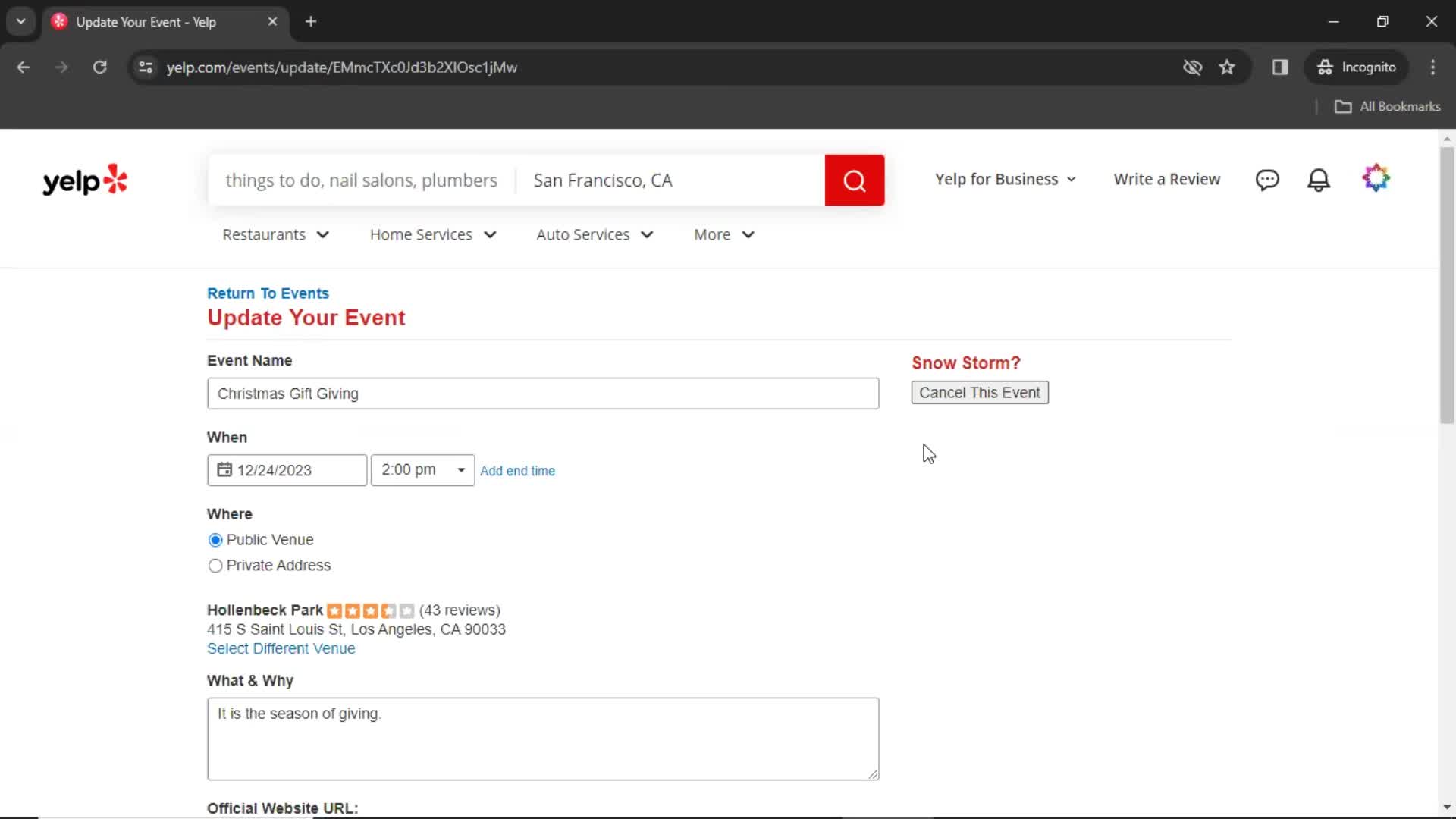Click the Cancel This Event button
1456x819 pixels.
pyautogui.click(x=980, y=392)
